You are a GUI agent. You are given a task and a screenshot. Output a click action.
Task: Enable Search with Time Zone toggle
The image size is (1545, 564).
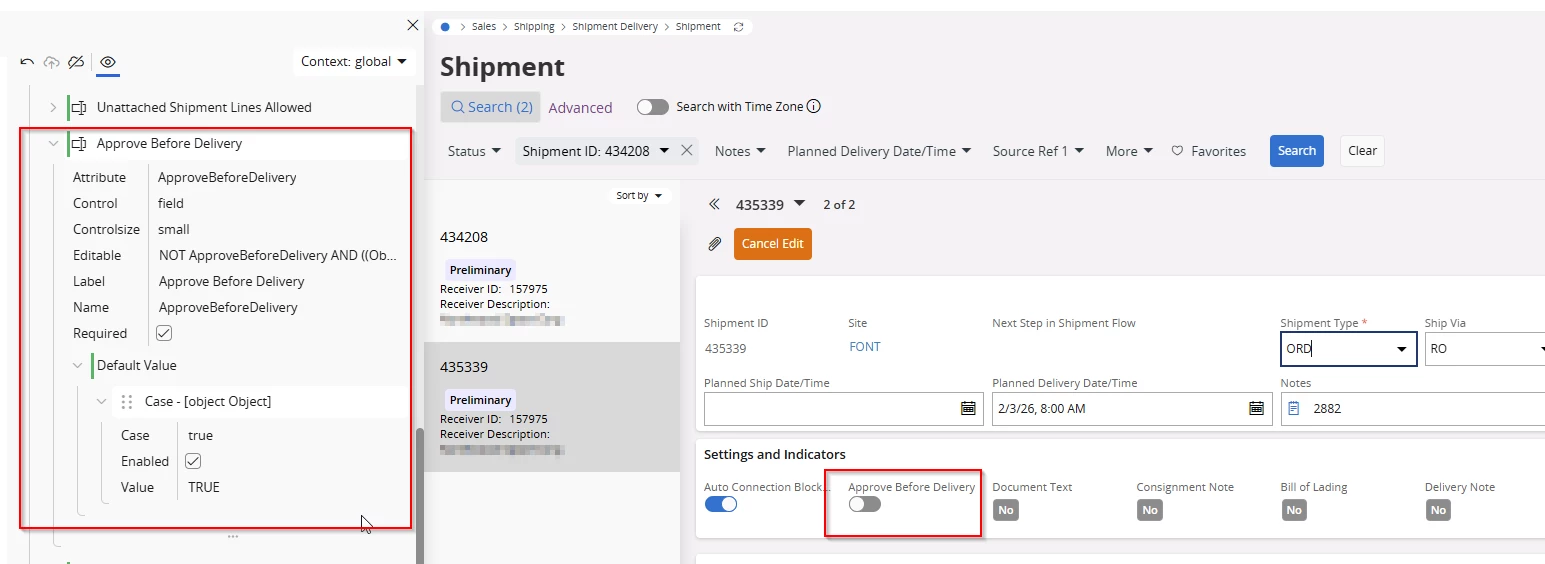[x=653, y=107]
